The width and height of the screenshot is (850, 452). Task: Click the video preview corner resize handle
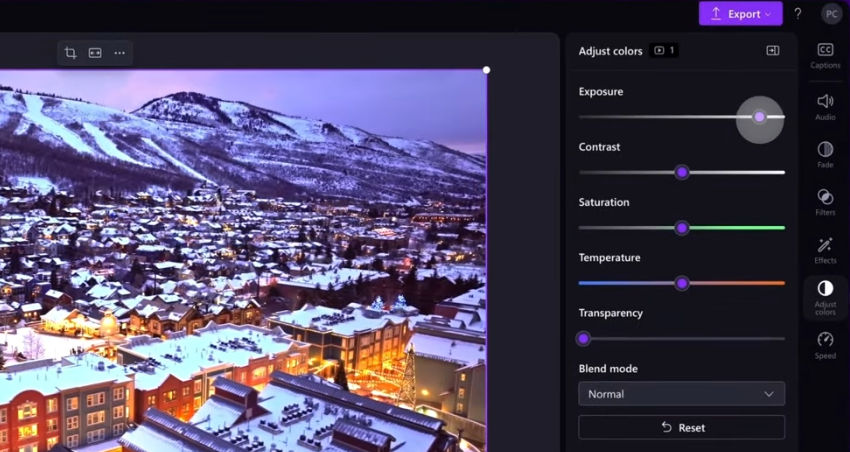(x=486, y=70)
